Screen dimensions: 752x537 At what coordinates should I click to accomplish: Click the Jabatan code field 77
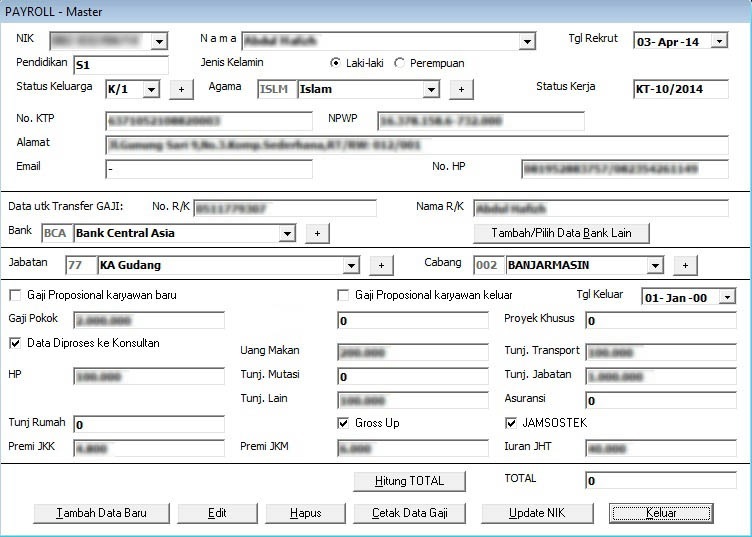pyautogui.click(x=81, y=265)
